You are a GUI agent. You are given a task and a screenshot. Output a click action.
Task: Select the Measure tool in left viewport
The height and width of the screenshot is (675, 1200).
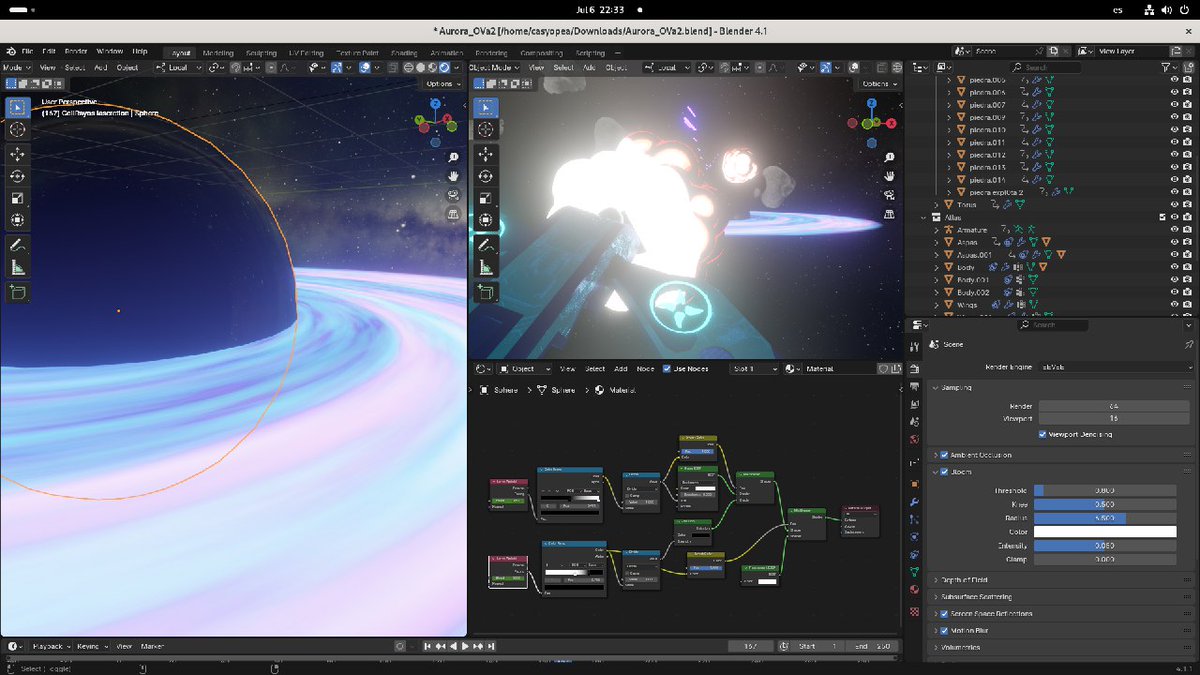click(18, 268)
